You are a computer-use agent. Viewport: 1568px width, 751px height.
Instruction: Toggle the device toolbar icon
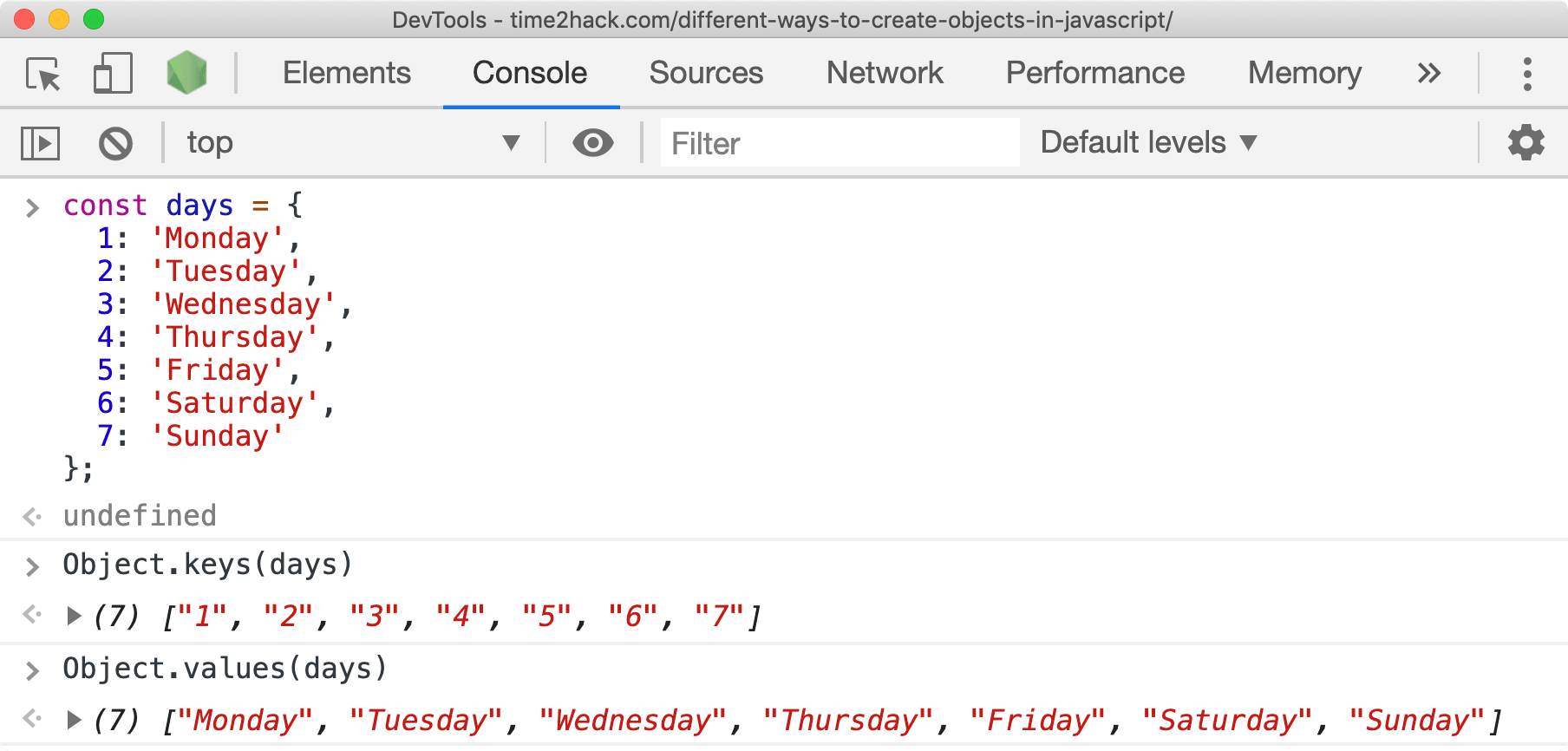[x=113, y=73]
